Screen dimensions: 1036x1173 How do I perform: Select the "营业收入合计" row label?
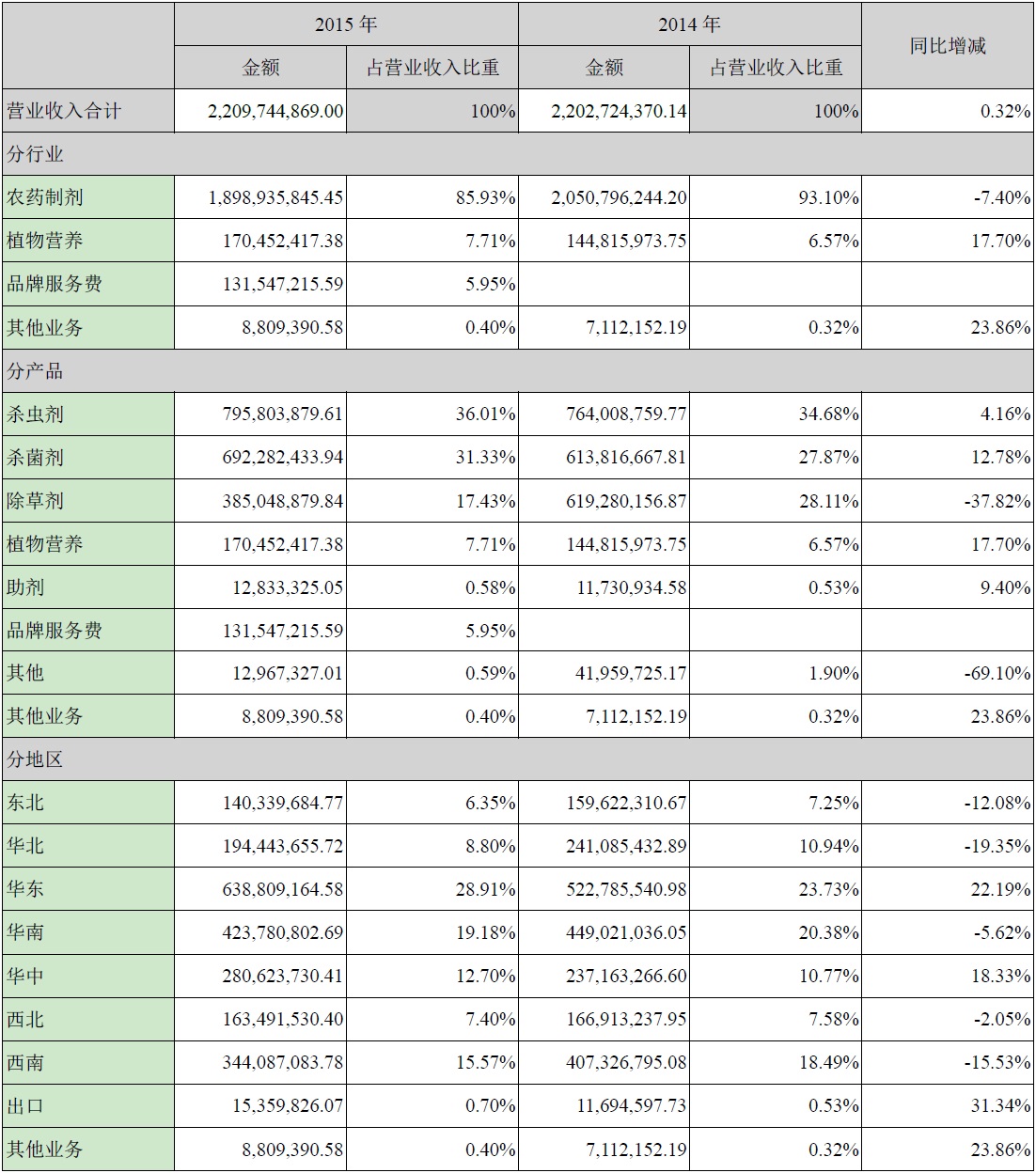point(64,111)
